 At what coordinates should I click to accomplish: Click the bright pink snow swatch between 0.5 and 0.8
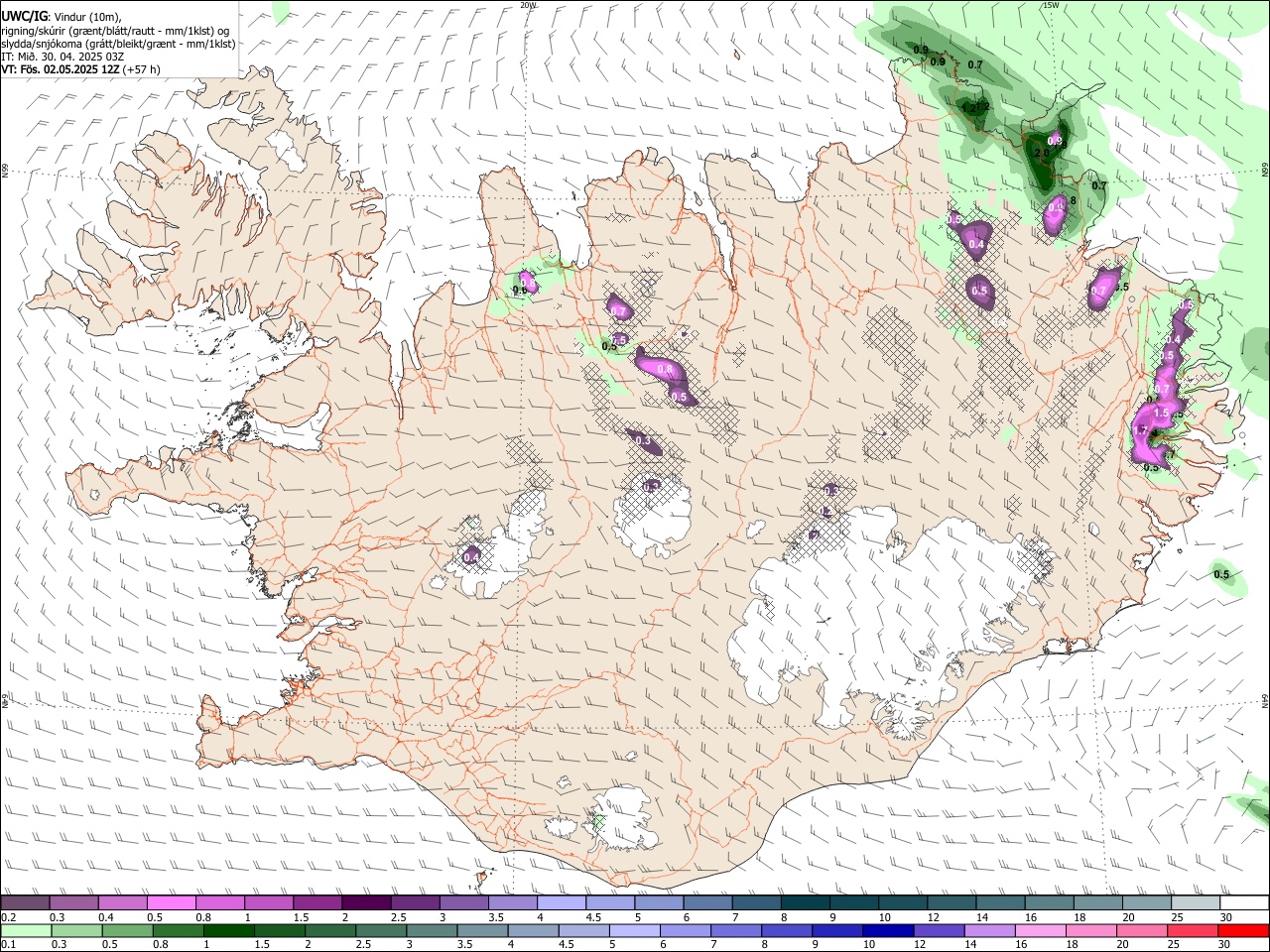coord(171,903)
